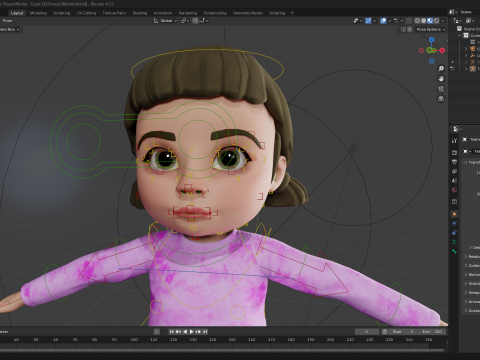Open the gizmo options dropdown arrow
480x360 pixels.
[x=375, y=21]
